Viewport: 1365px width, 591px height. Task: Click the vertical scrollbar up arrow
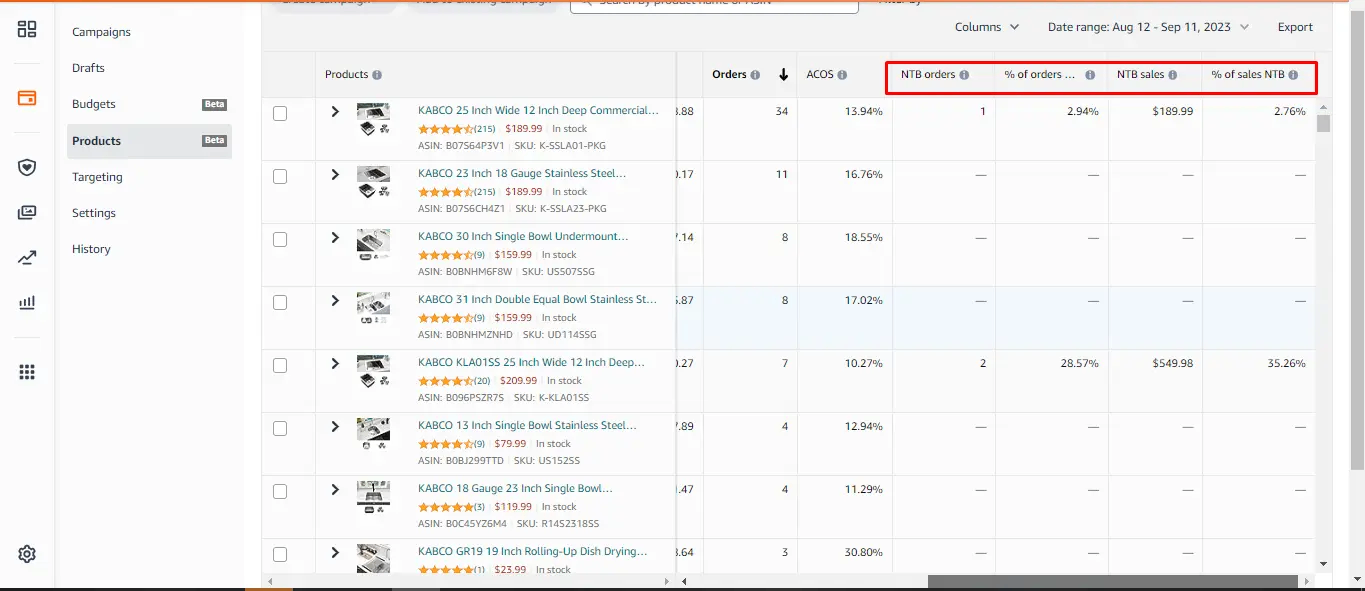point(1323,107)
